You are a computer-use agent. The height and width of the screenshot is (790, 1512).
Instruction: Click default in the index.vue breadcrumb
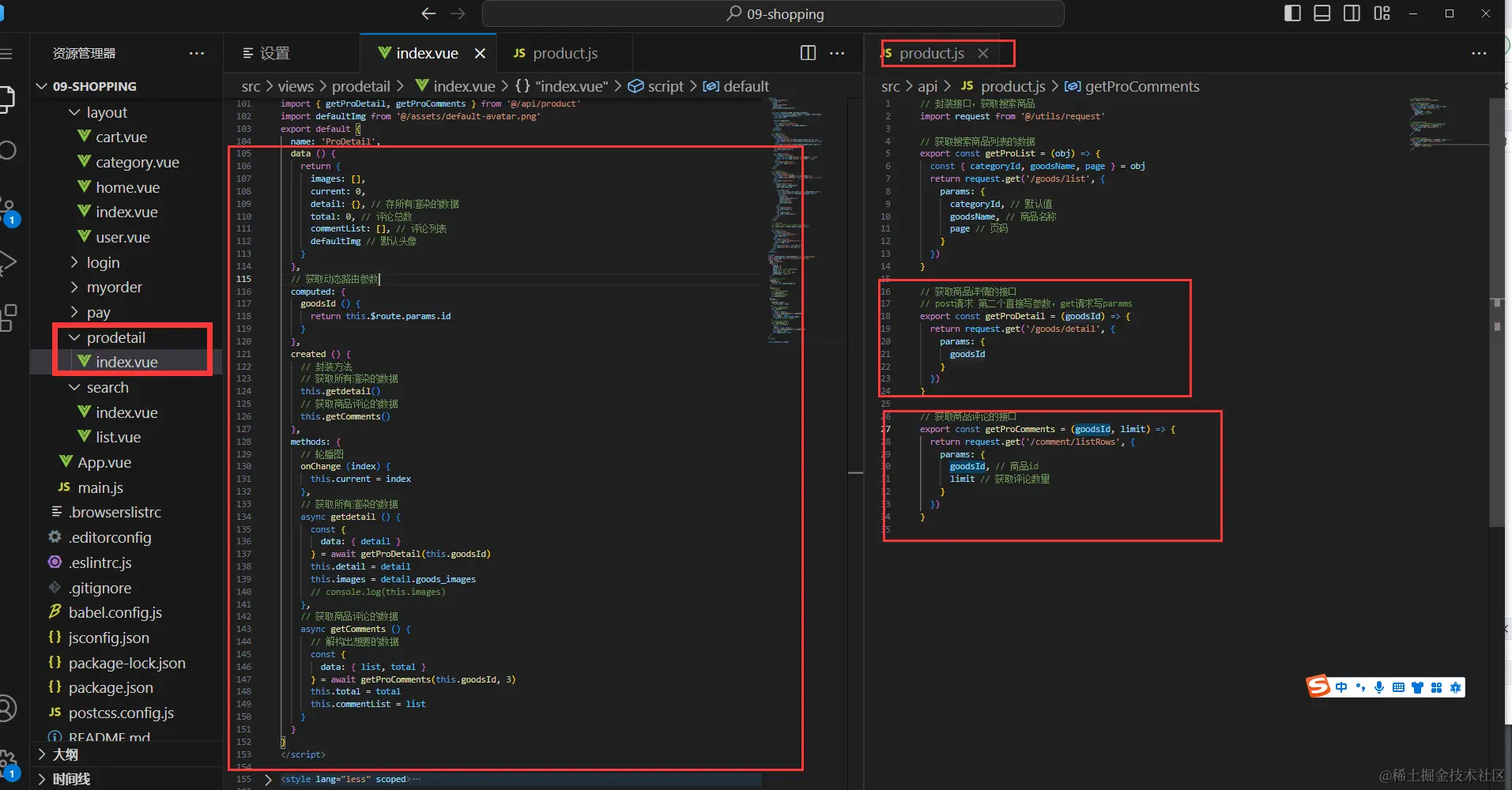coord(746,86)
